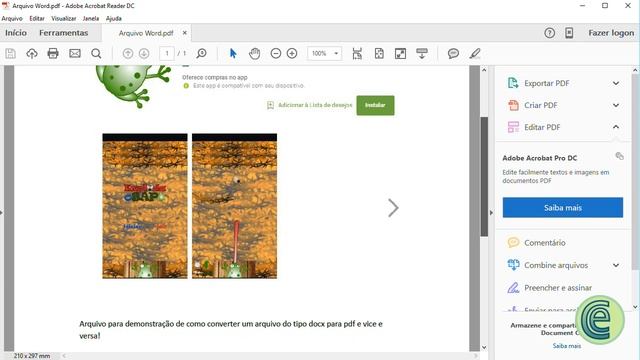Screen dimensions: 640x360
Task: Enter full screen mode icon
Action: click(x=400, y=53)
